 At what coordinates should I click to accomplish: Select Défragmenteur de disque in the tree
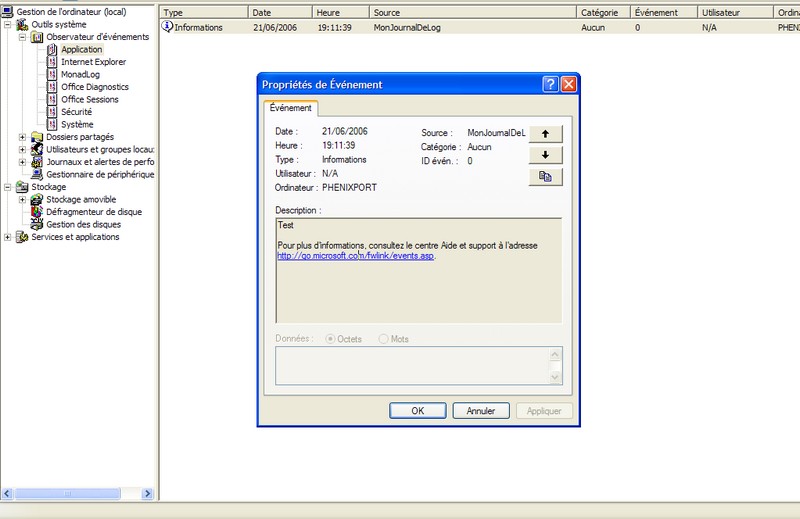(94, 212)
